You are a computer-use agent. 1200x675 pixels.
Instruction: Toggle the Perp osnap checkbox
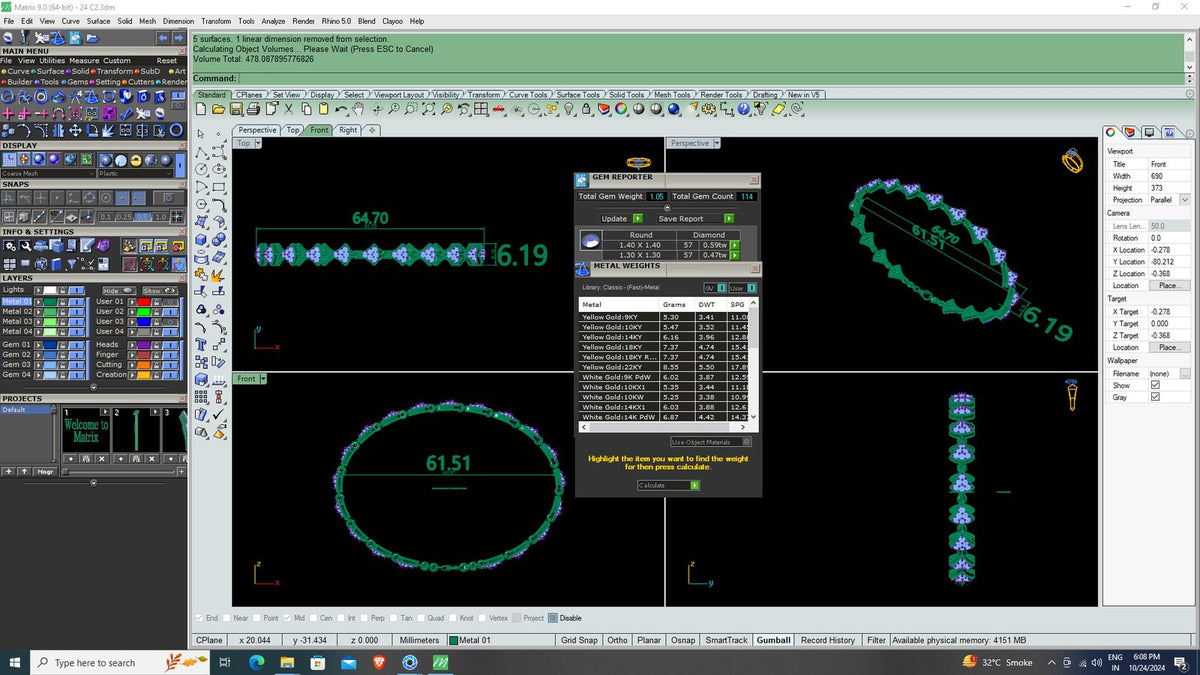pos(366,618)
